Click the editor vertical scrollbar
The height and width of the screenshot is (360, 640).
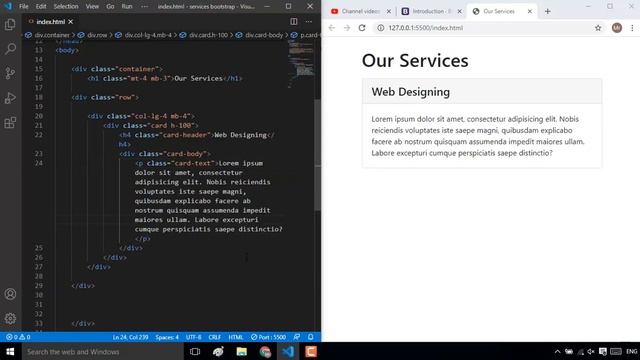pyautogui.click(x=318, y=155)
